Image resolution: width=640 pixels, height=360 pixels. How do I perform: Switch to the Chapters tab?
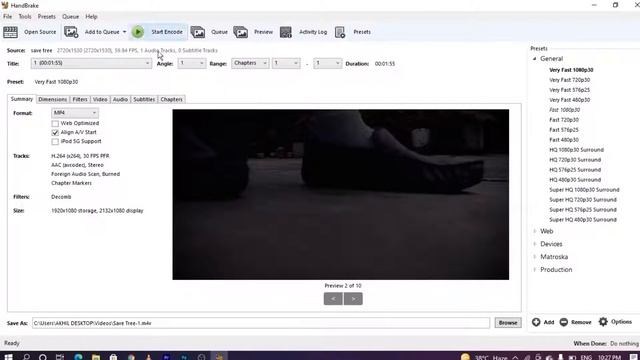tap(171, 100)
